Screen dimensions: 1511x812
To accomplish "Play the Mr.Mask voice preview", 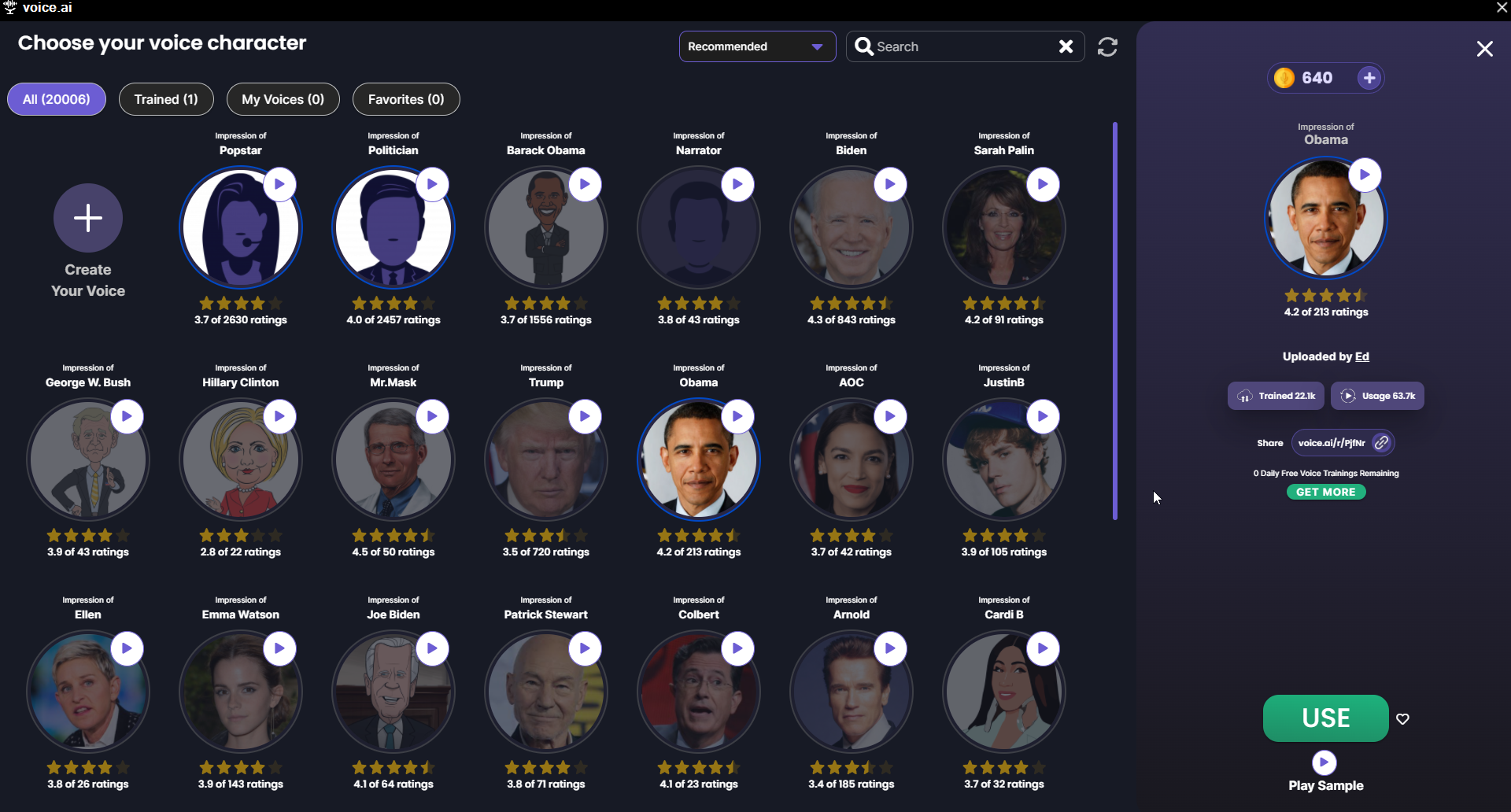I will [x=432, y=417].
